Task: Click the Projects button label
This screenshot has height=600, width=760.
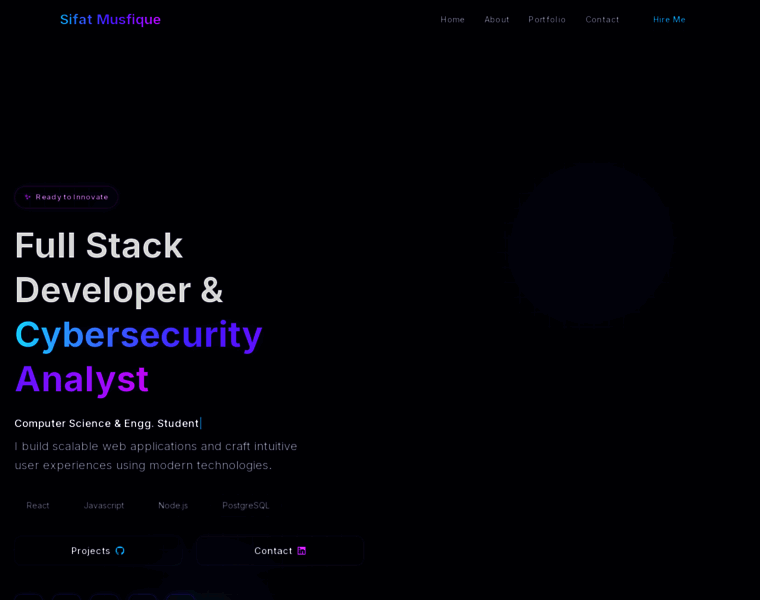Action: [90, 551]
